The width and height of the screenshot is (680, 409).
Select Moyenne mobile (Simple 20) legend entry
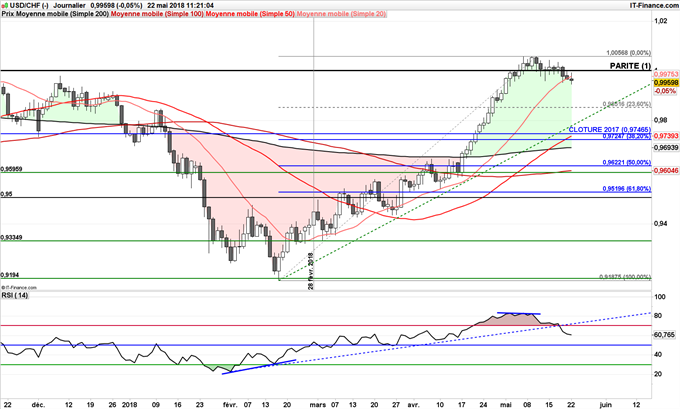[x=341, y=14]
